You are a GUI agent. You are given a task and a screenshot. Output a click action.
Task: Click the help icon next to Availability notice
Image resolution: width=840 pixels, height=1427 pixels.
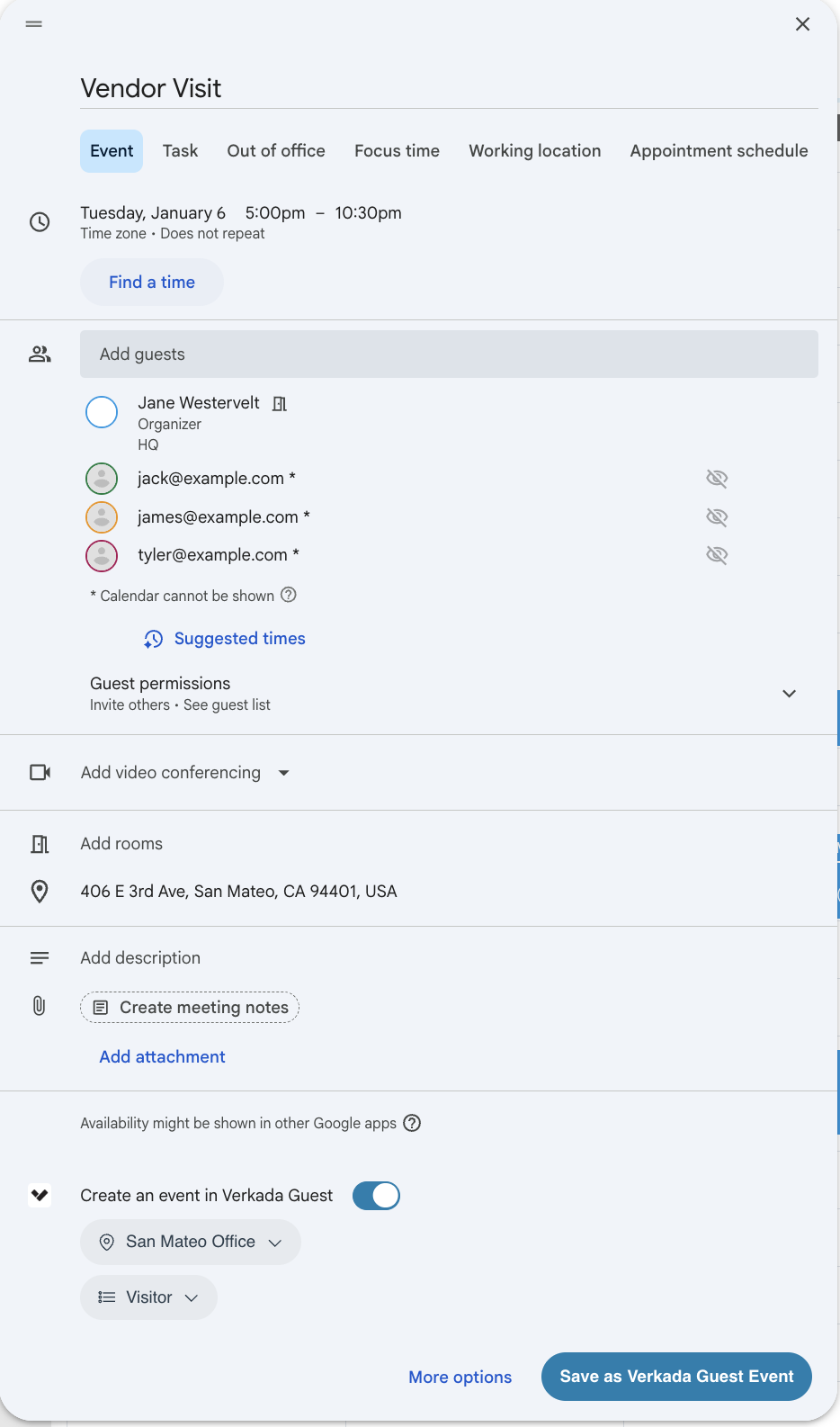[x=412, y=1123]
